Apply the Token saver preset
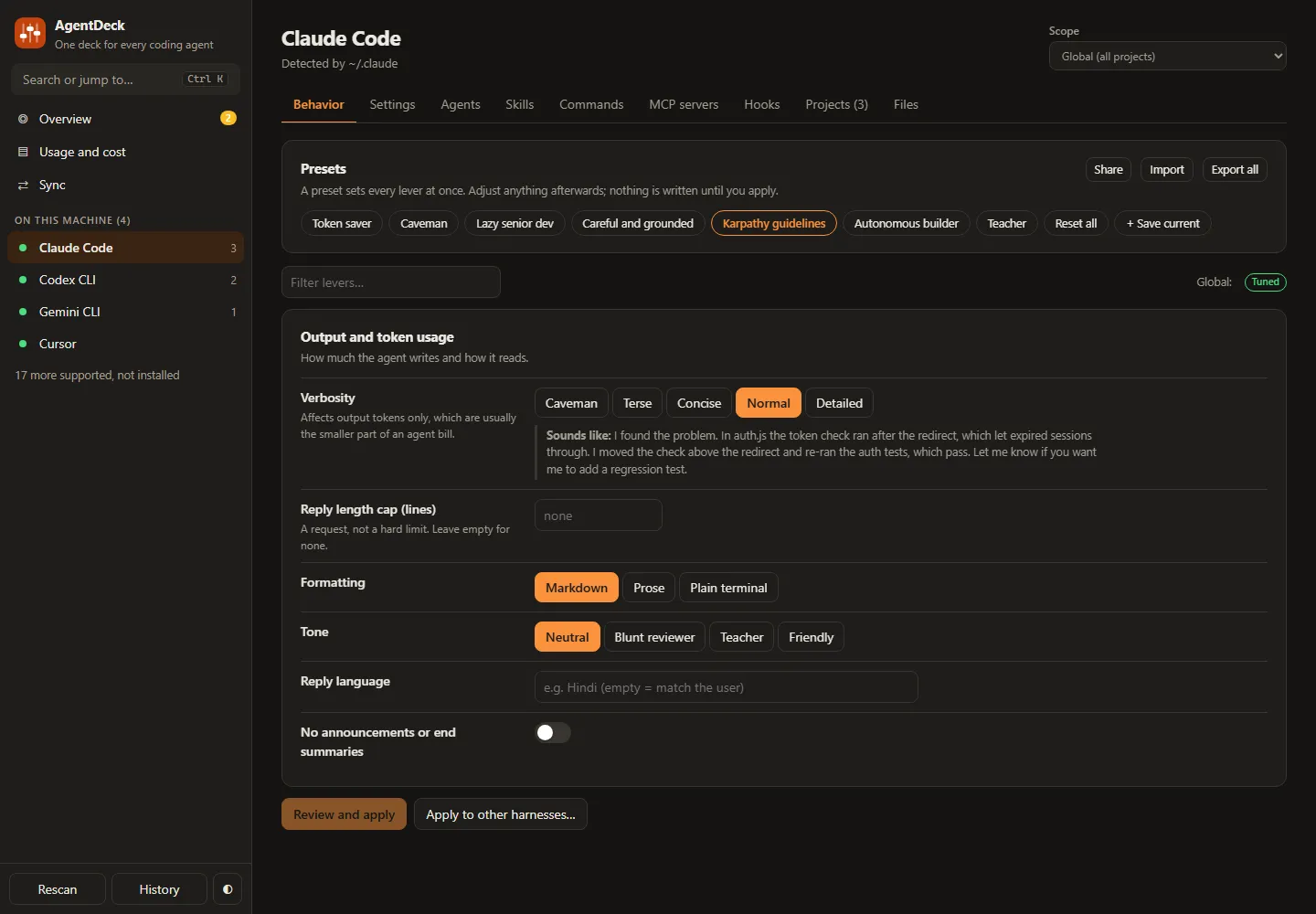The image size is (1316, 914). tap(342, 223)
